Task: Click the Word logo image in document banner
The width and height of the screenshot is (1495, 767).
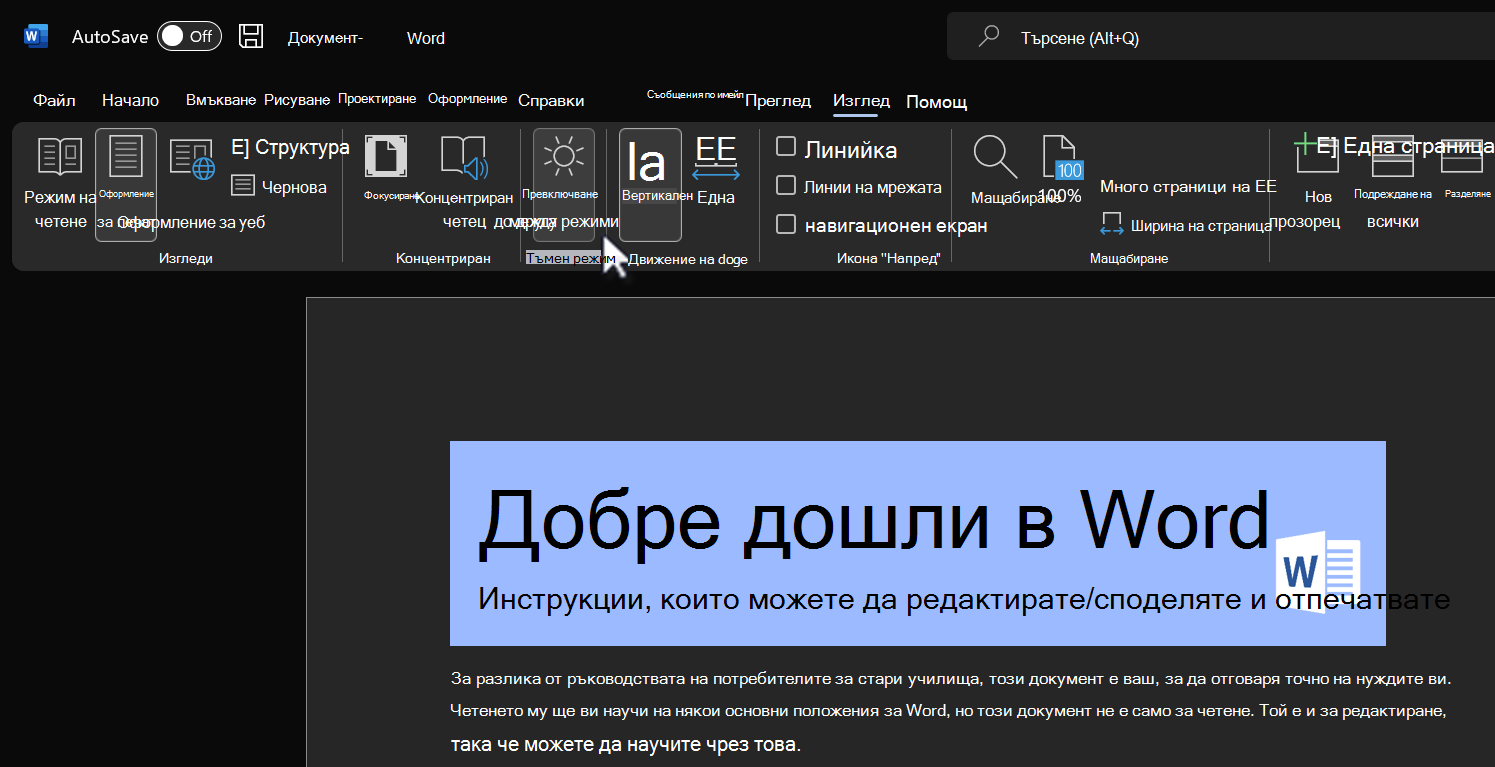Action: tap(1320, 571)
